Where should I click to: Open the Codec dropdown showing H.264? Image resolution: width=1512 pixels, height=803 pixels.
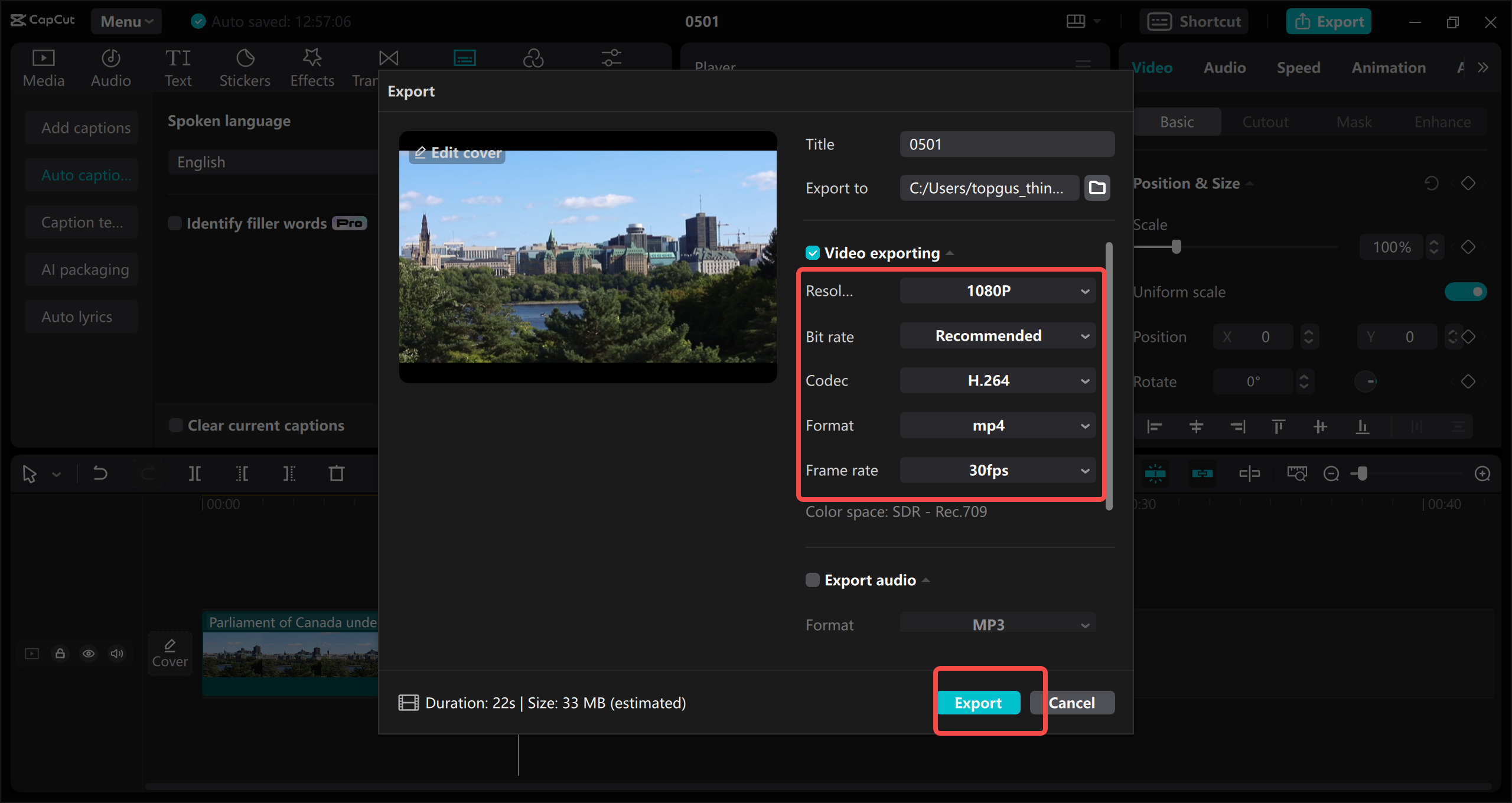(997, 380)
